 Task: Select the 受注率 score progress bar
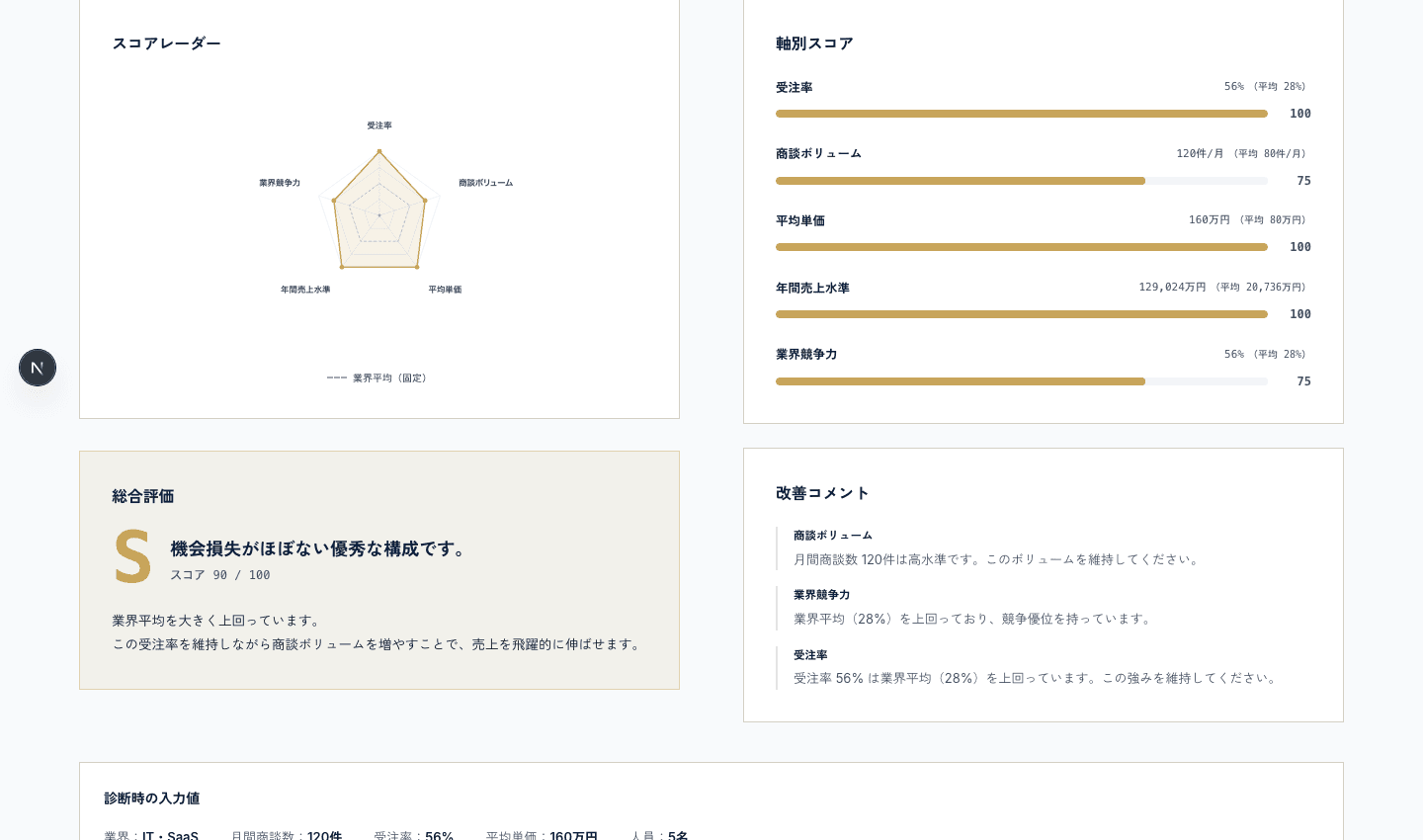point(1022,114)
